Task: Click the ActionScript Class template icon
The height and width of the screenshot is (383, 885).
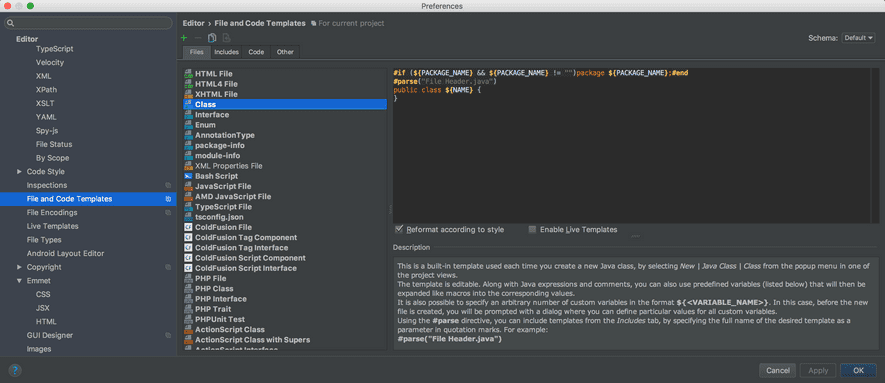Action: coord(189,329)
